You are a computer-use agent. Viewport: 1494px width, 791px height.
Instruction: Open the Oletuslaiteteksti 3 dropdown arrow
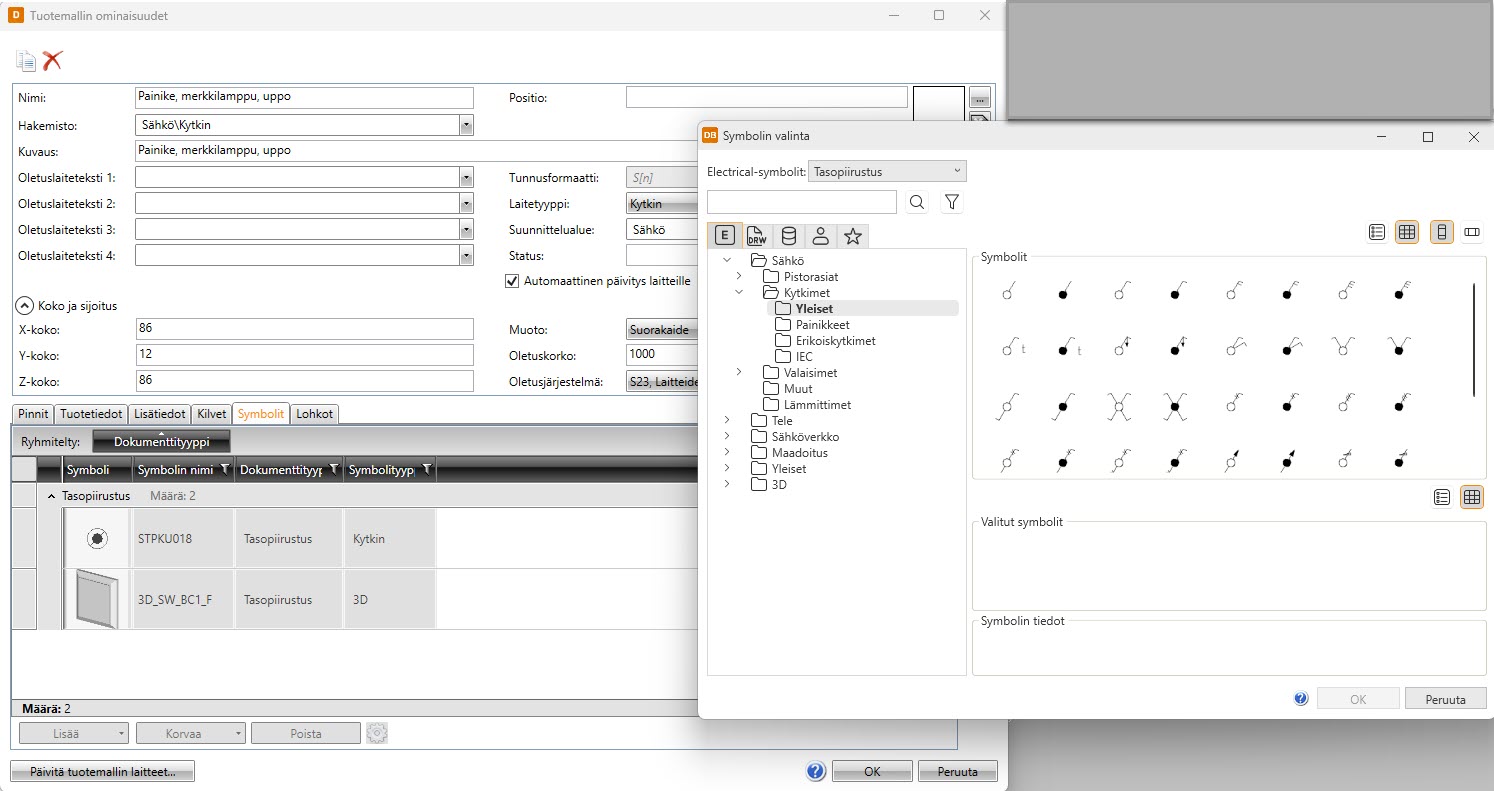pyautogui.click(x=466, y=229)
